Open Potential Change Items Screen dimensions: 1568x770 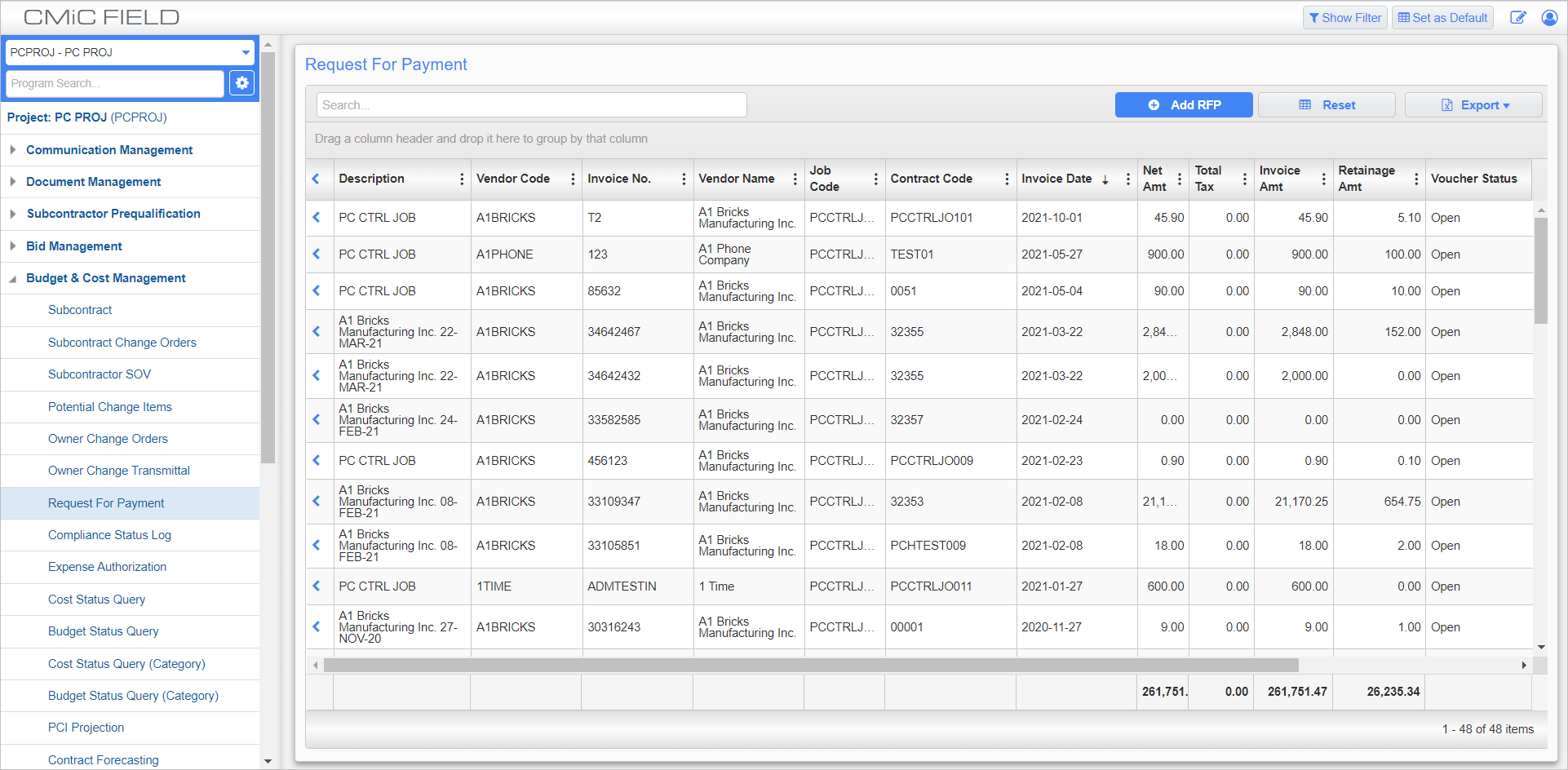(x=110, y=407)
